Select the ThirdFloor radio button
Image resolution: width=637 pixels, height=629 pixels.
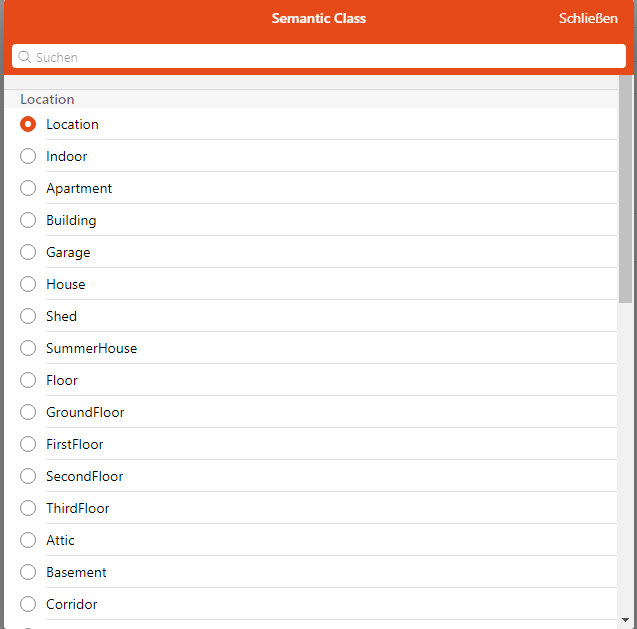28,508
